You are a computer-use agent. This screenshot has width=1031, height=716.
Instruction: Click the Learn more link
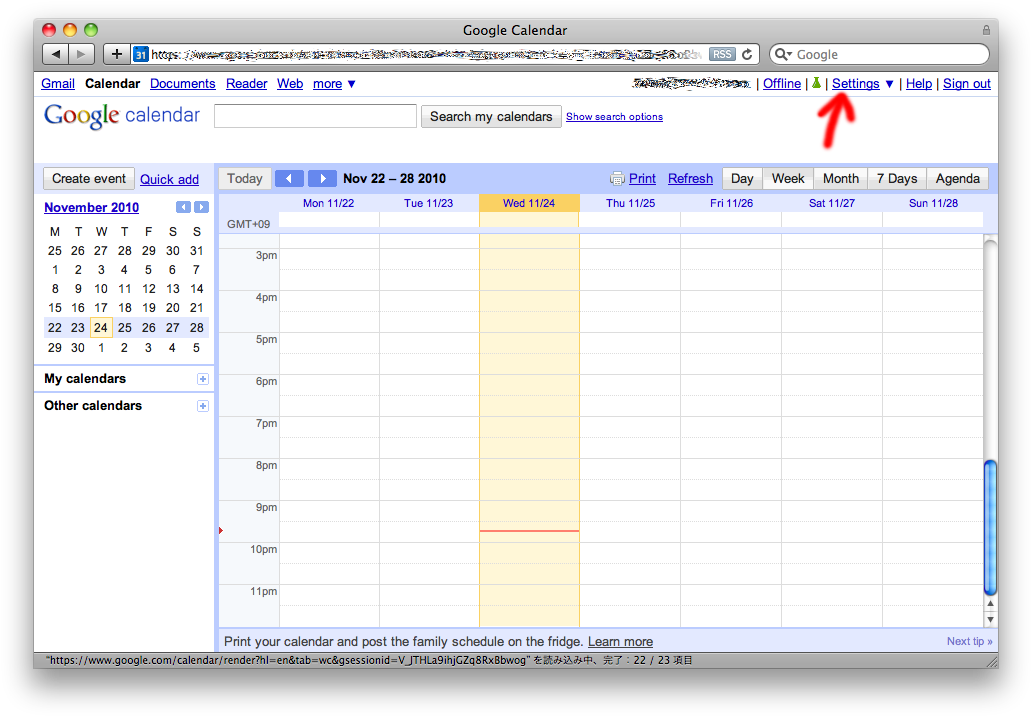[620, 641]
